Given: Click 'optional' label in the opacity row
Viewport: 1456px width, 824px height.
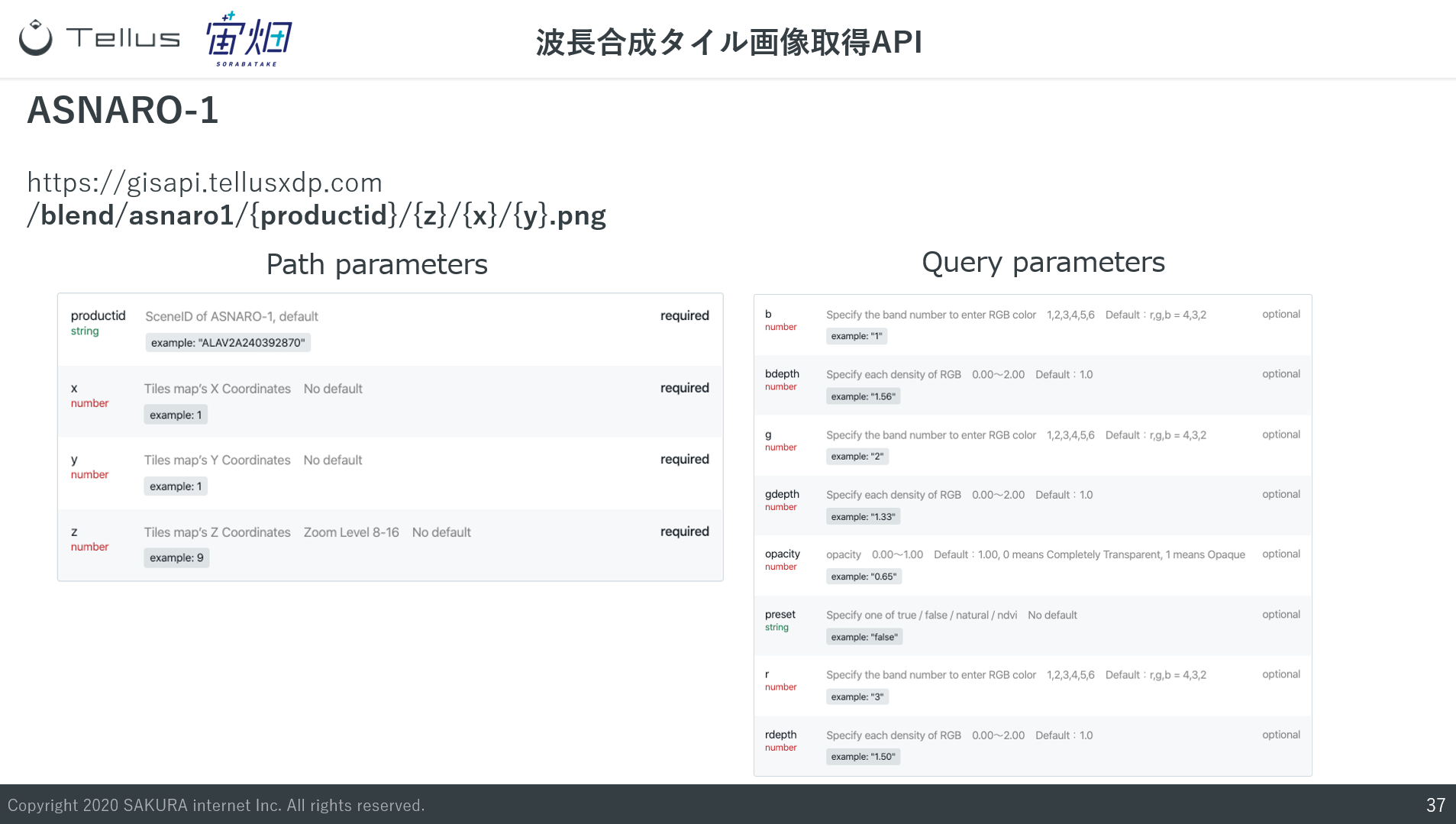Looking at the screenshot, I should pos(1281,554).
